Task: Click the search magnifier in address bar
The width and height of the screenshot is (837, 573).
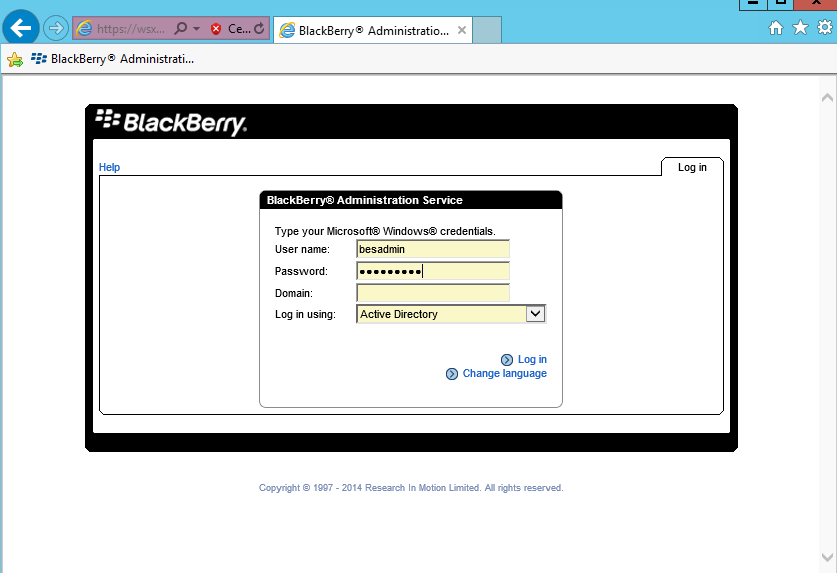Action: 181,28
